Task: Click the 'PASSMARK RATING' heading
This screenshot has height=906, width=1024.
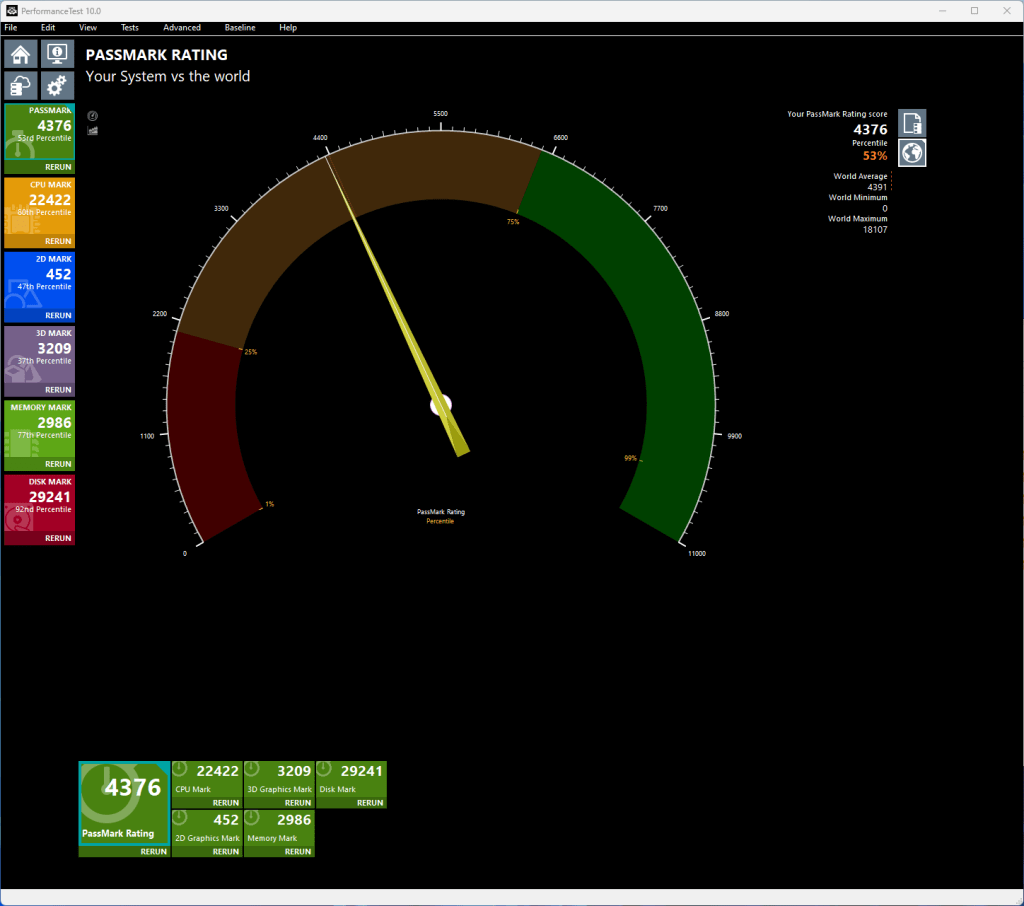Action: 157,55
